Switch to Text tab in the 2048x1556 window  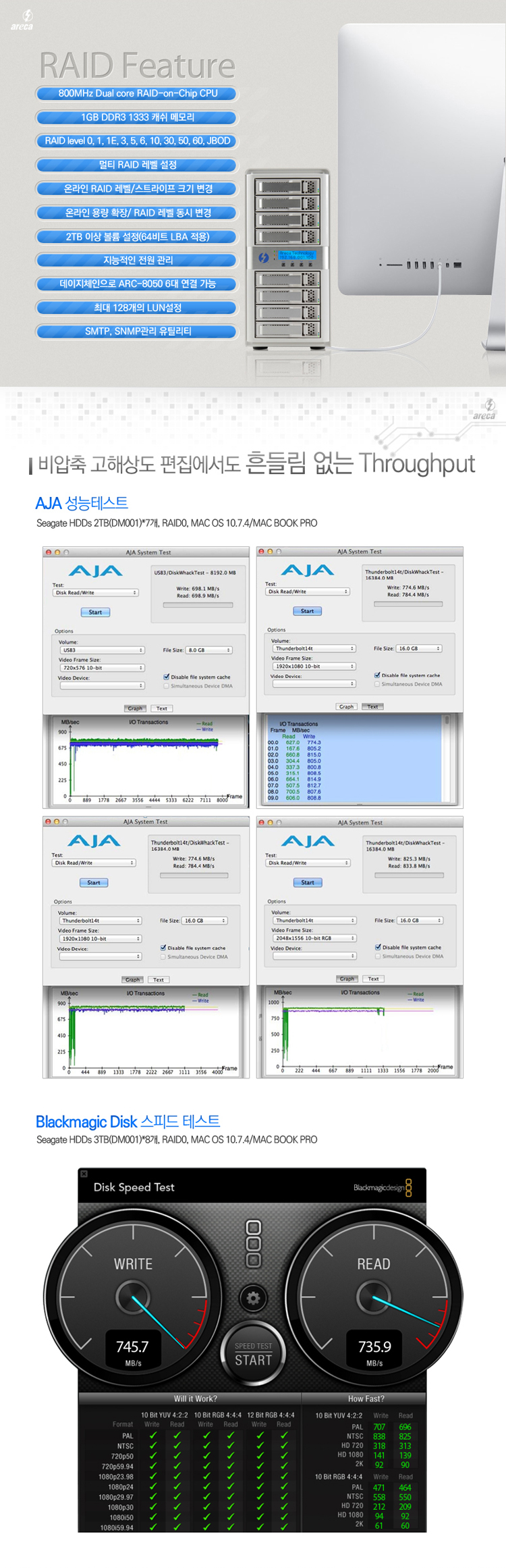[373, 978]
